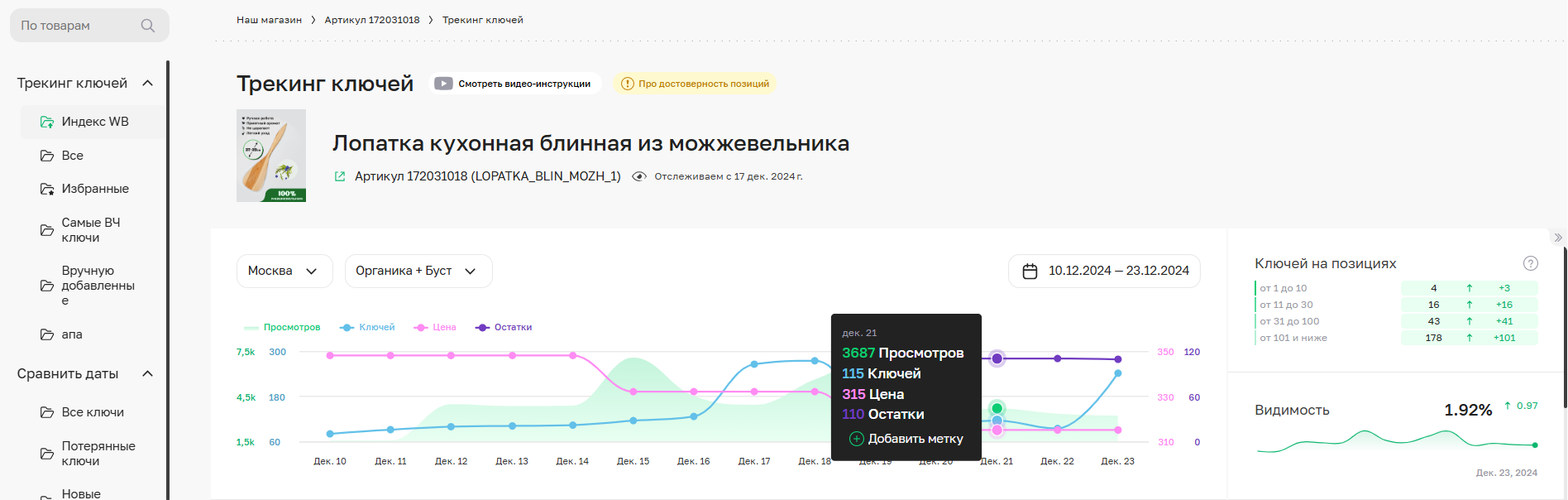1568x500 pixels.
Task: Hide the Остатки series in legend
Action: [504, 328]
